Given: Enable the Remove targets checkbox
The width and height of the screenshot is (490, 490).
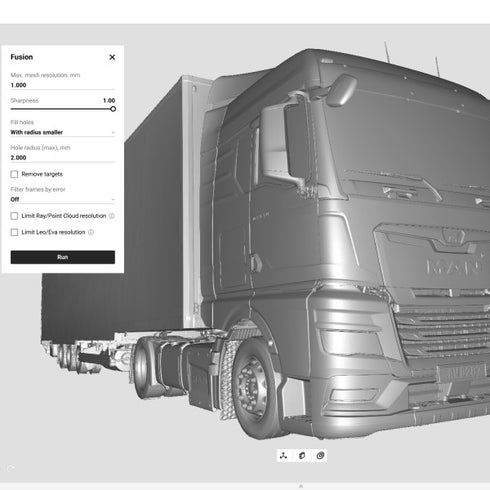Looking at the screenshot, I should point(14,174).
